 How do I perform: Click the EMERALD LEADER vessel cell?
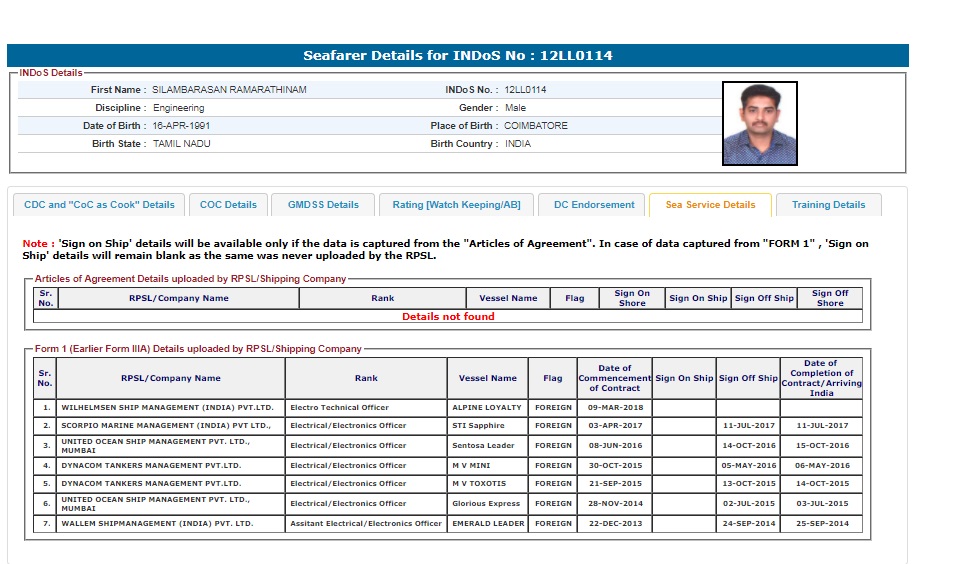click(488, 524)
